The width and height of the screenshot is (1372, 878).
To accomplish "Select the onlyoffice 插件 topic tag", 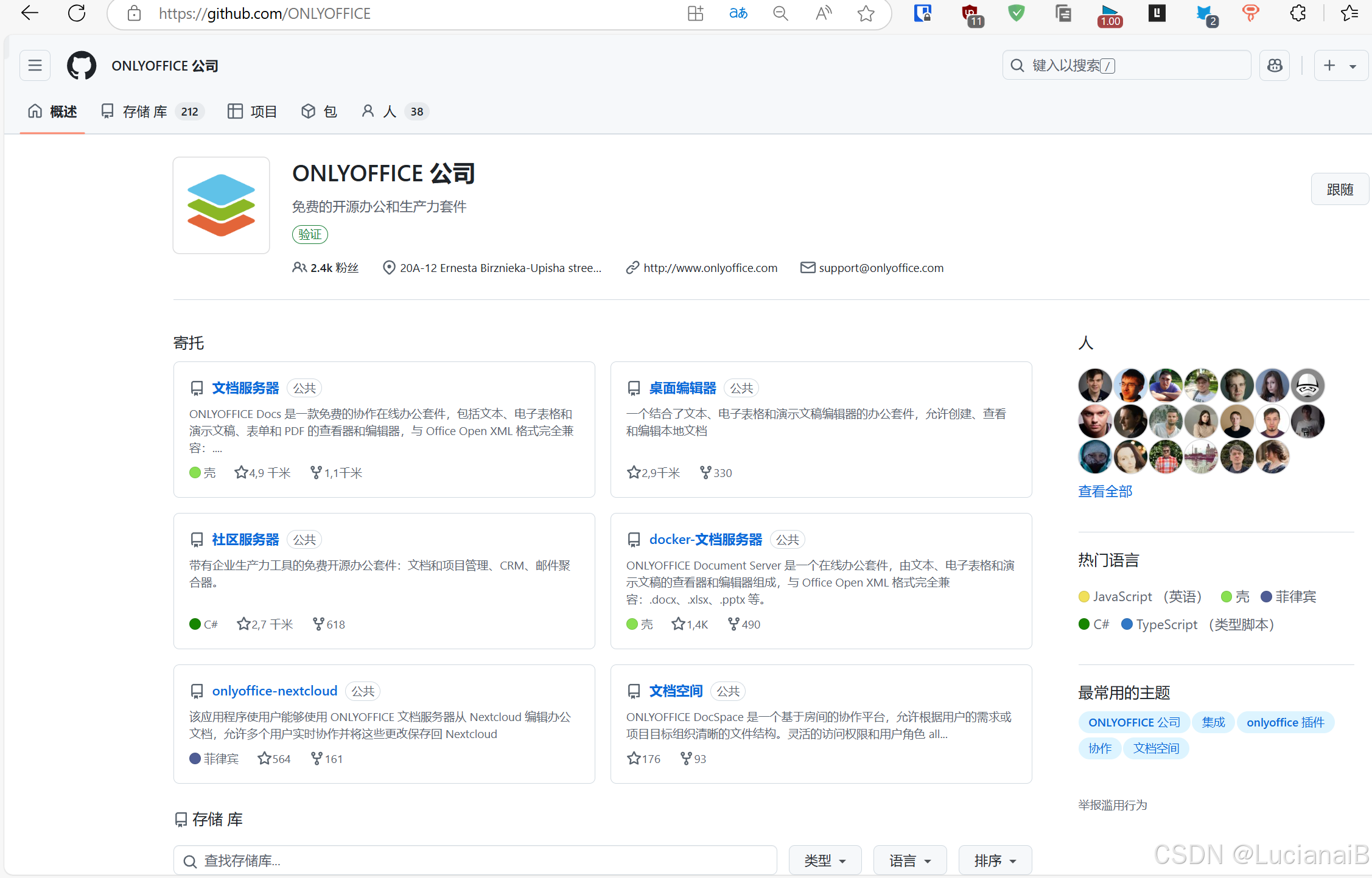I will [1285, 722].
